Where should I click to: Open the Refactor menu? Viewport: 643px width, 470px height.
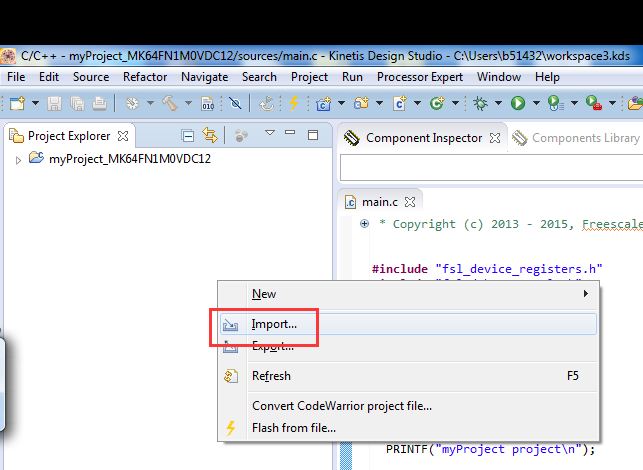click(x=145, y=77)
